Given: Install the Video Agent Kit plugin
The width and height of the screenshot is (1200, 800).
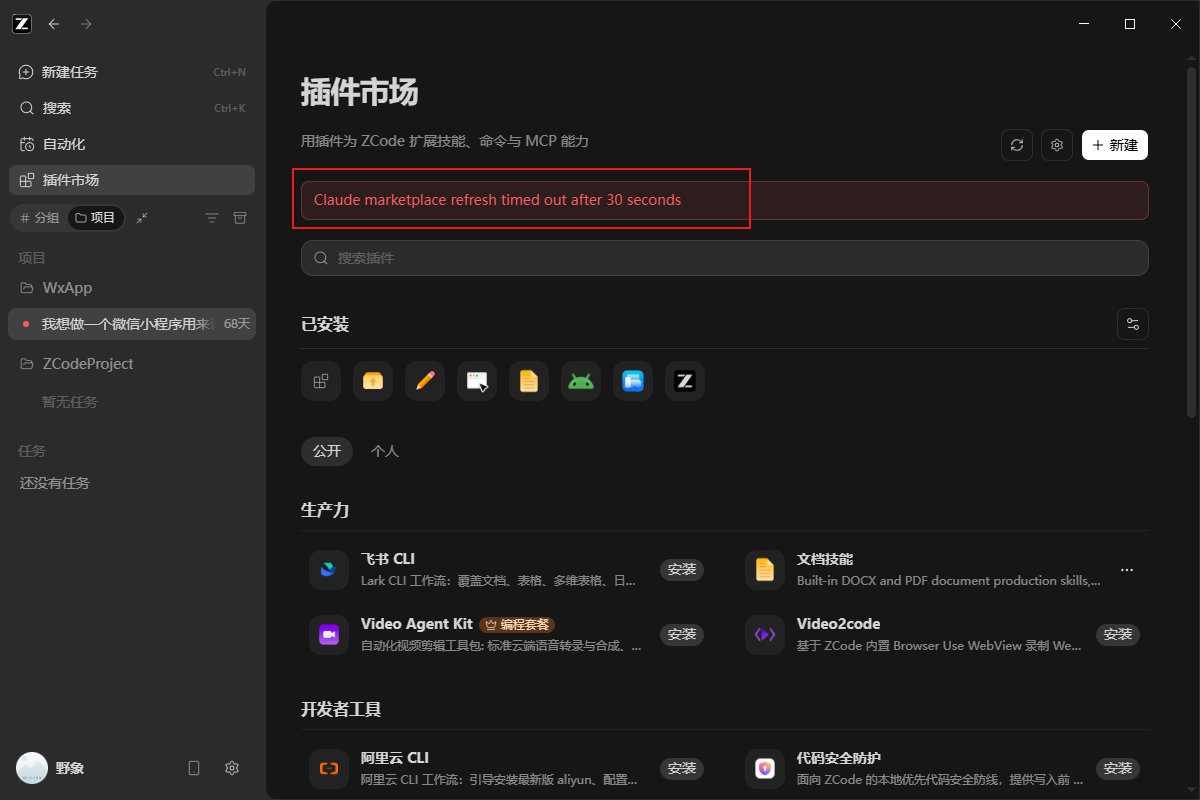Looking at the screenshot, I should (x=682, y=635).
